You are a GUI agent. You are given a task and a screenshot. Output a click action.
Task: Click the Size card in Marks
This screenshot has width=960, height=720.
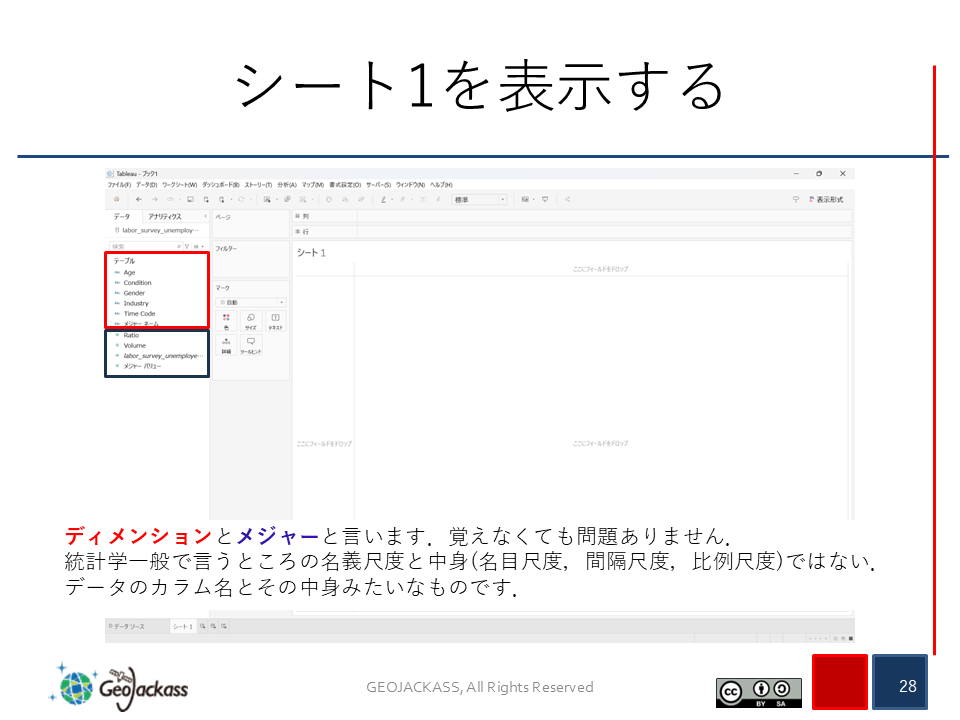pyautogui.click(x=251, y=321)
